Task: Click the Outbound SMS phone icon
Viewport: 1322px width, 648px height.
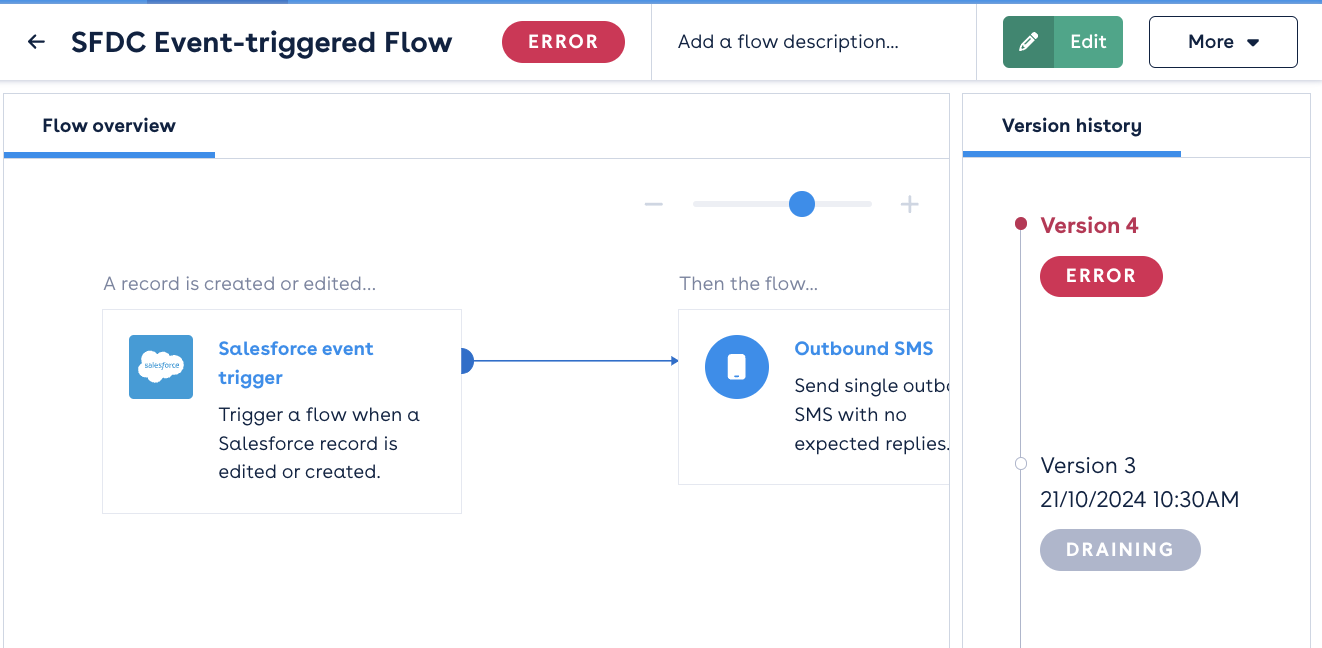Action: coord(737,367)
